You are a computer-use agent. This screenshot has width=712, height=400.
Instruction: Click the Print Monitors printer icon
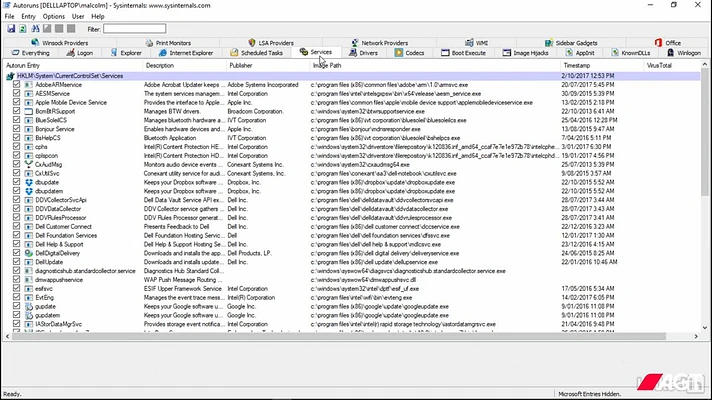149,43
